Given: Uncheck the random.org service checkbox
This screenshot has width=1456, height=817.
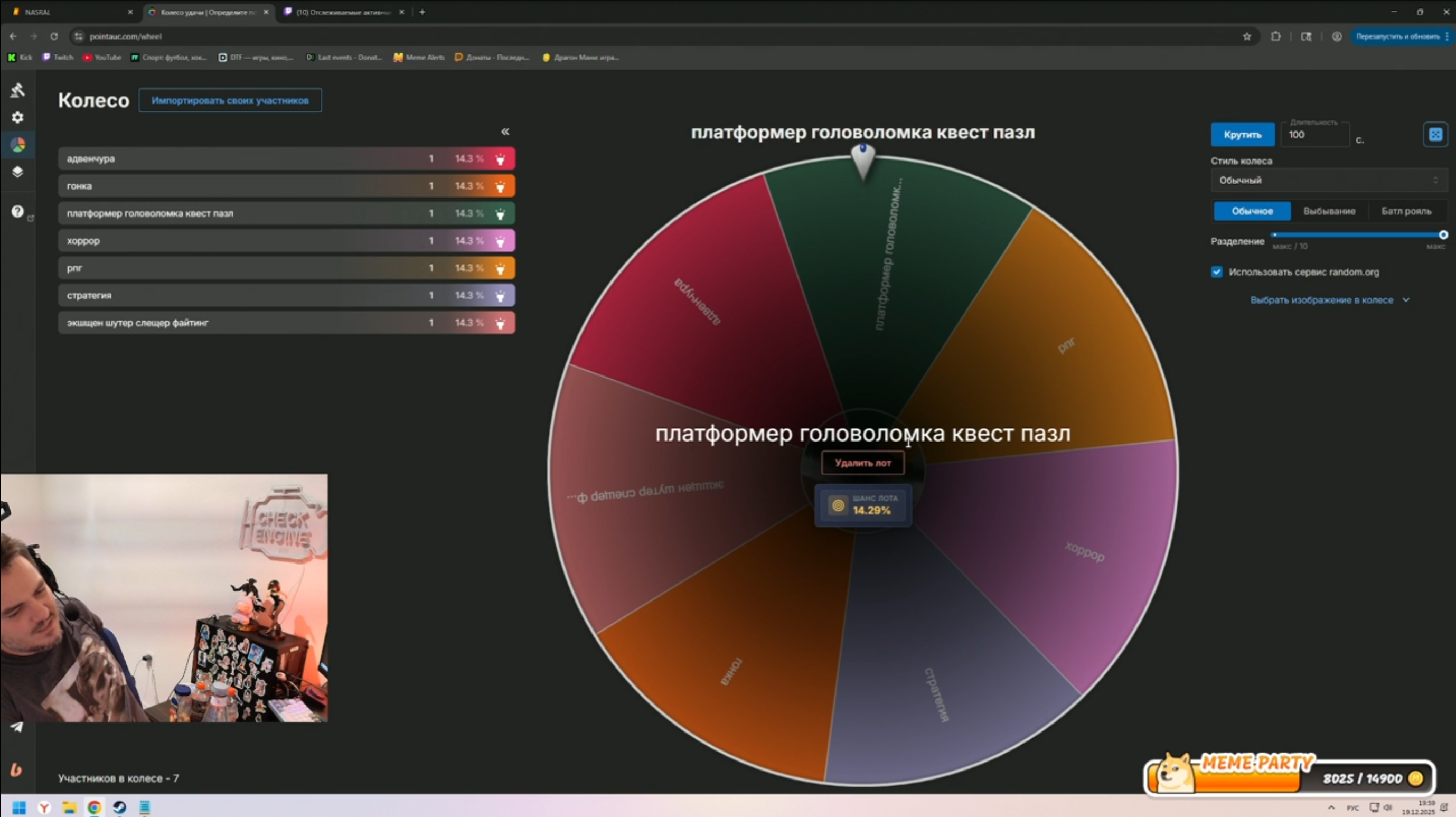Looking at the screenshot, I should pyautogui.click(x=1216, y=272).
